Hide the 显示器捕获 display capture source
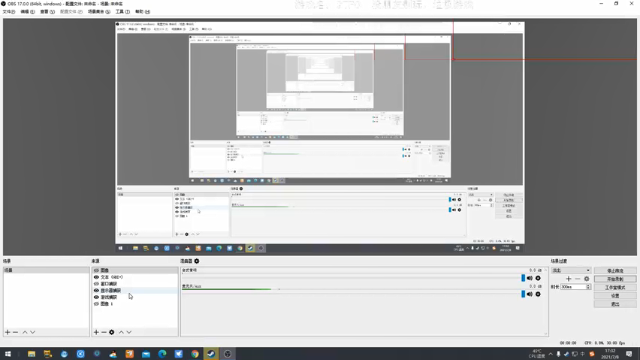 [96, 291]
